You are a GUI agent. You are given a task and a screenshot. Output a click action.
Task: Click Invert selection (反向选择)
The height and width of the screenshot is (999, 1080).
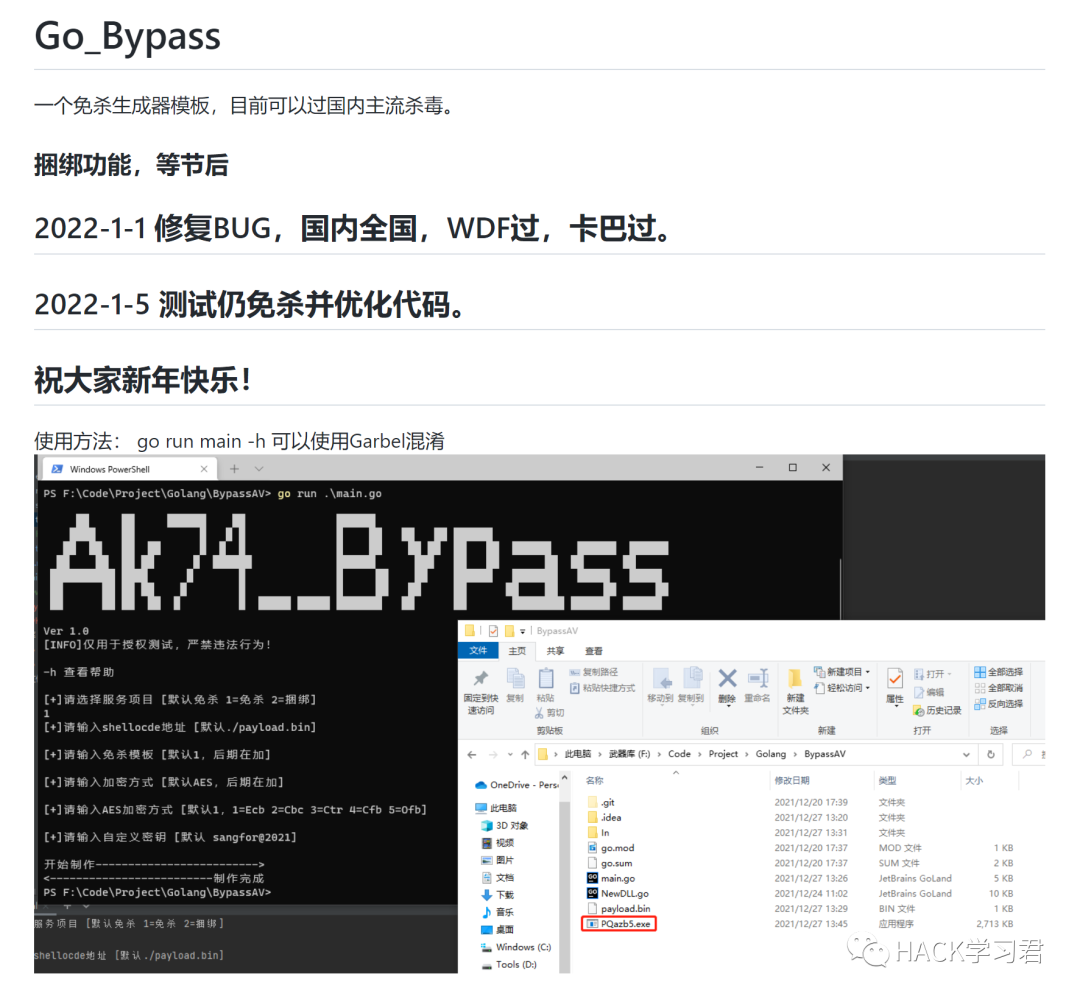click(998, 703)
